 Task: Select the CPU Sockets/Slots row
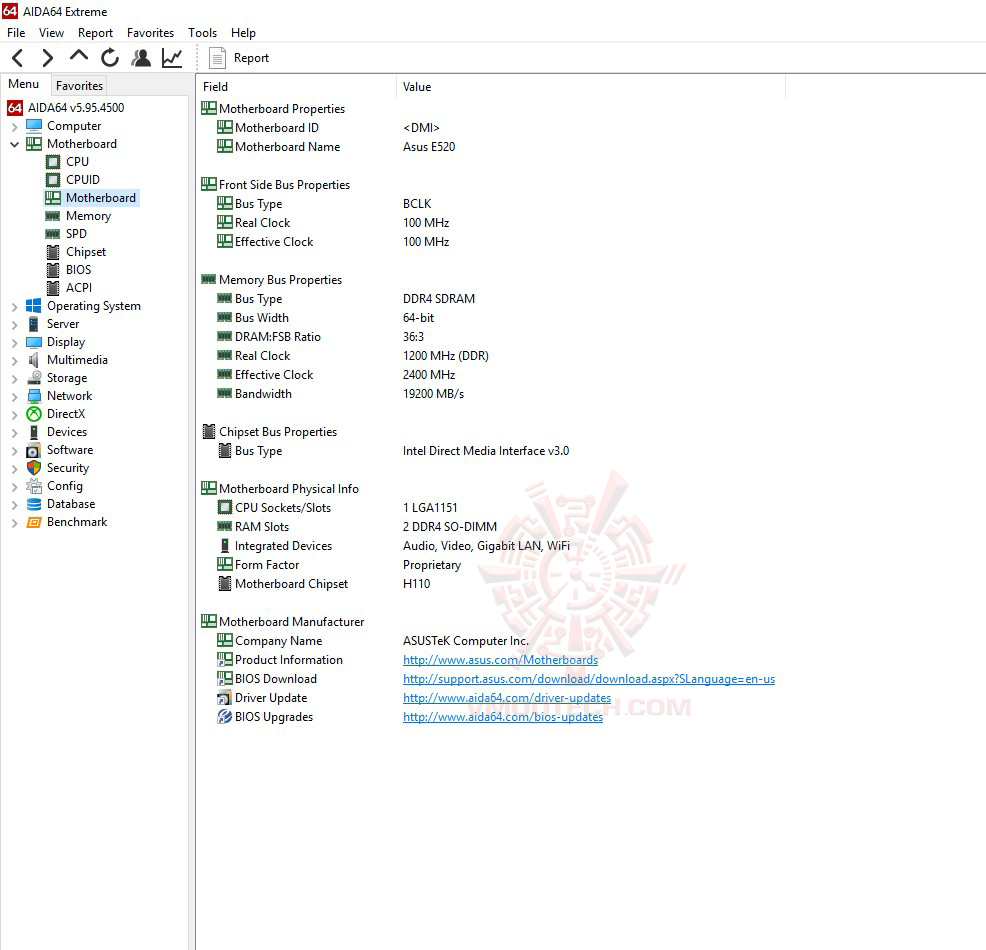[492, 508]
